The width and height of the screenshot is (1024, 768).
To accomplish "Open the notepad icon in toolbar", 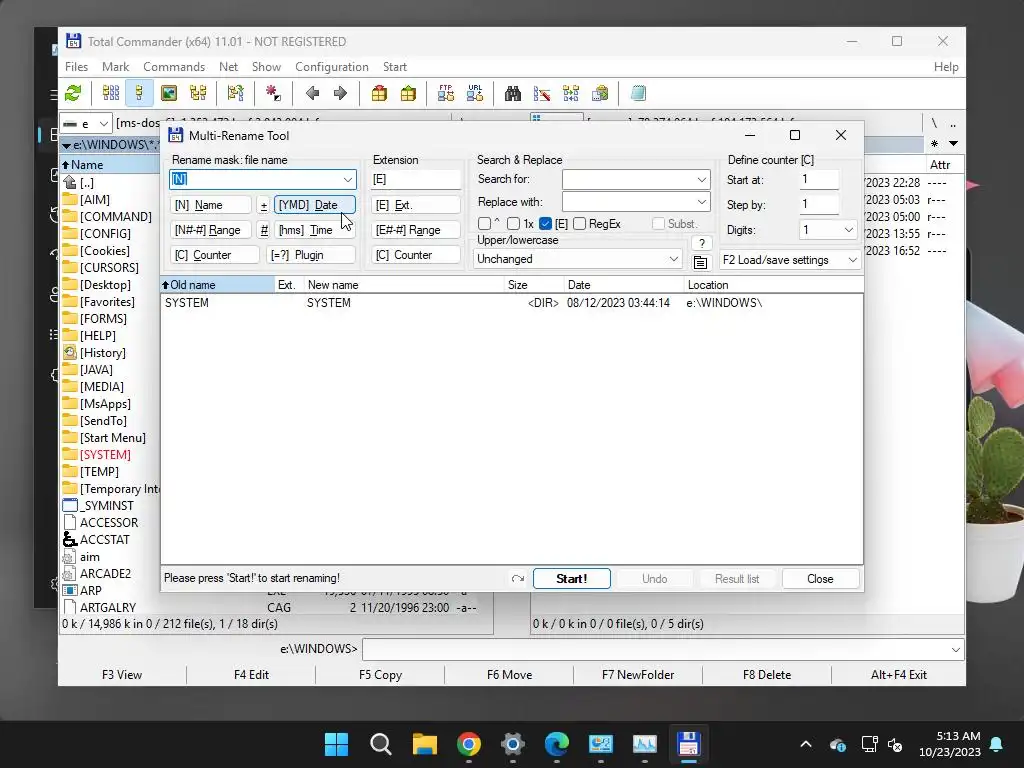I will coord(638,93).
